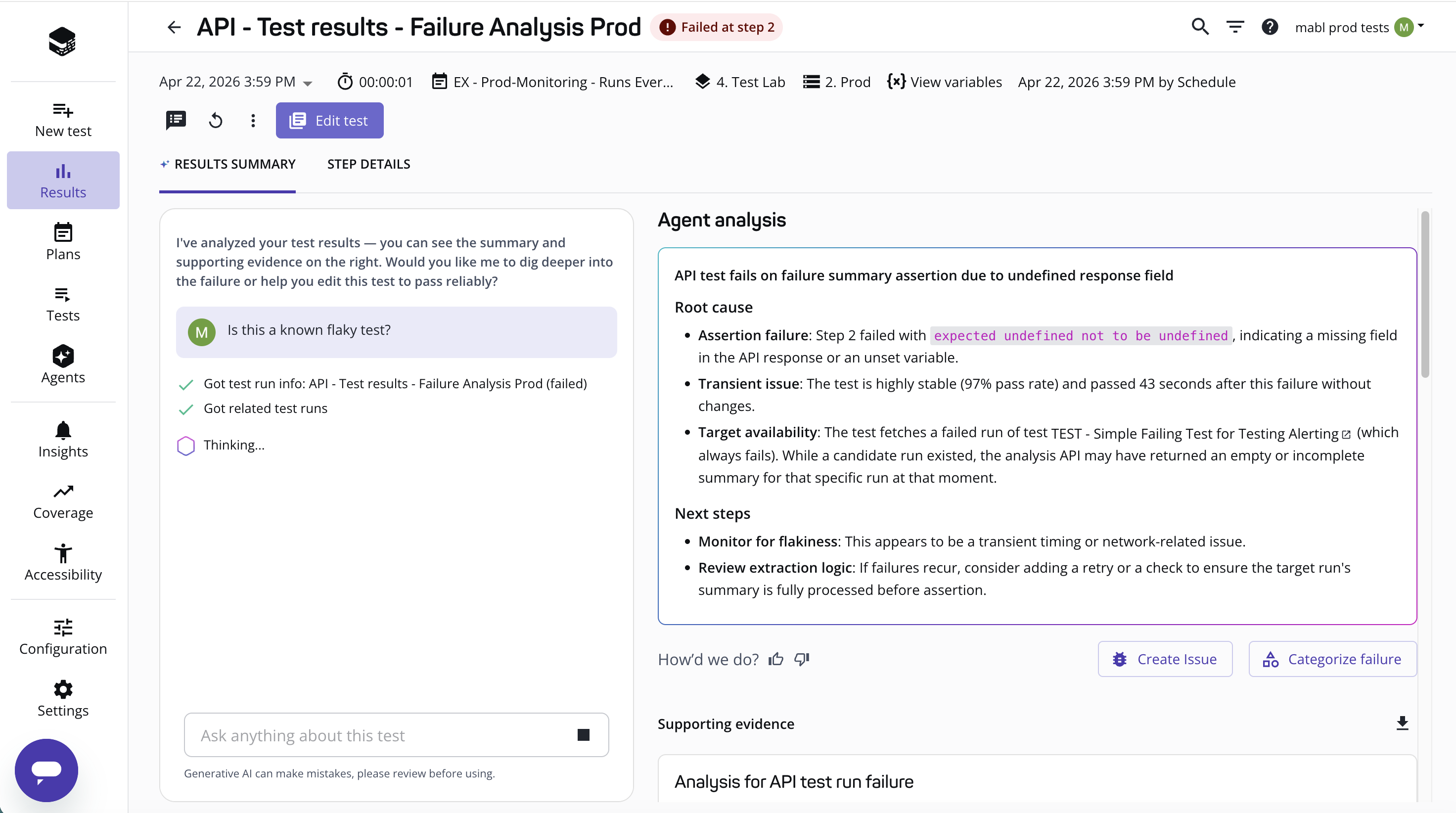Open Agents in the sidebar
The height and width of the screenshot is (813, 1456).
[x=63, y=365]
